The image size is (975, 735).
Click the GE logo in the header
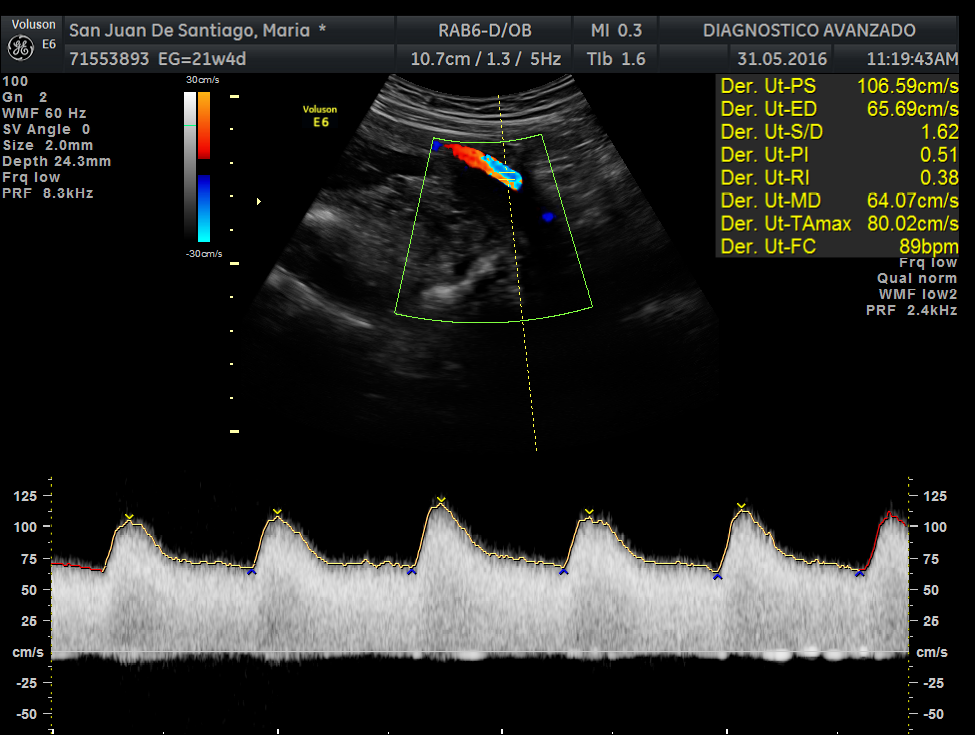20,47
